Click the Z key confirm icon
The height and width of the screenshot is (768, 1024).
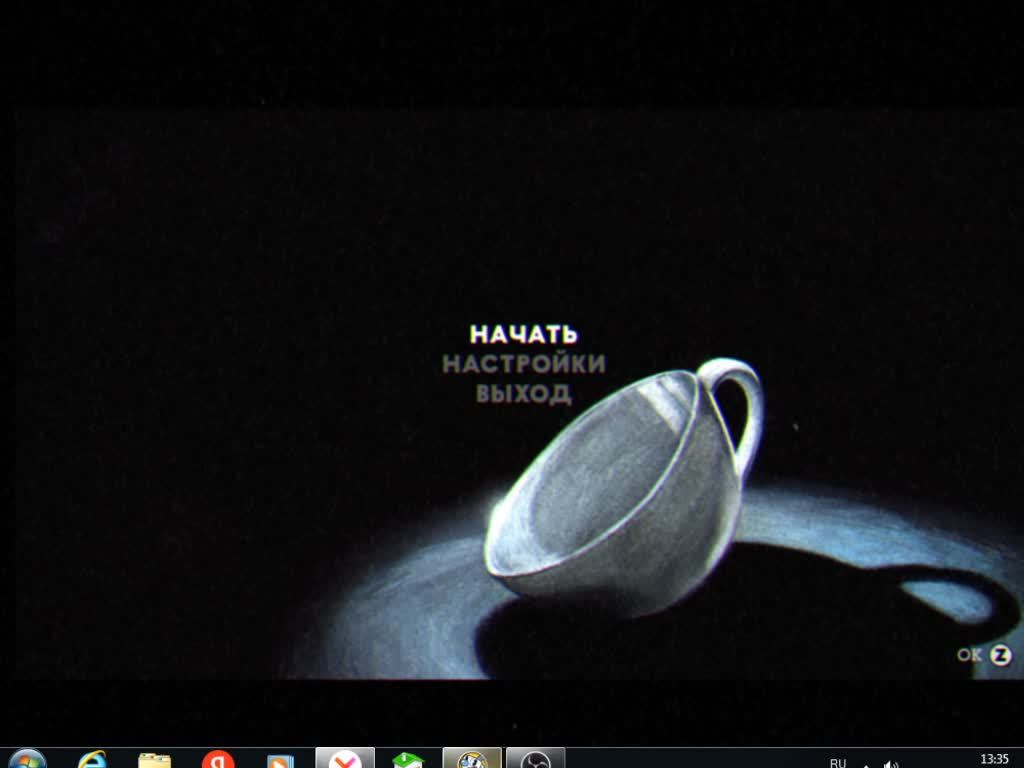click(x=1000, y=655)
